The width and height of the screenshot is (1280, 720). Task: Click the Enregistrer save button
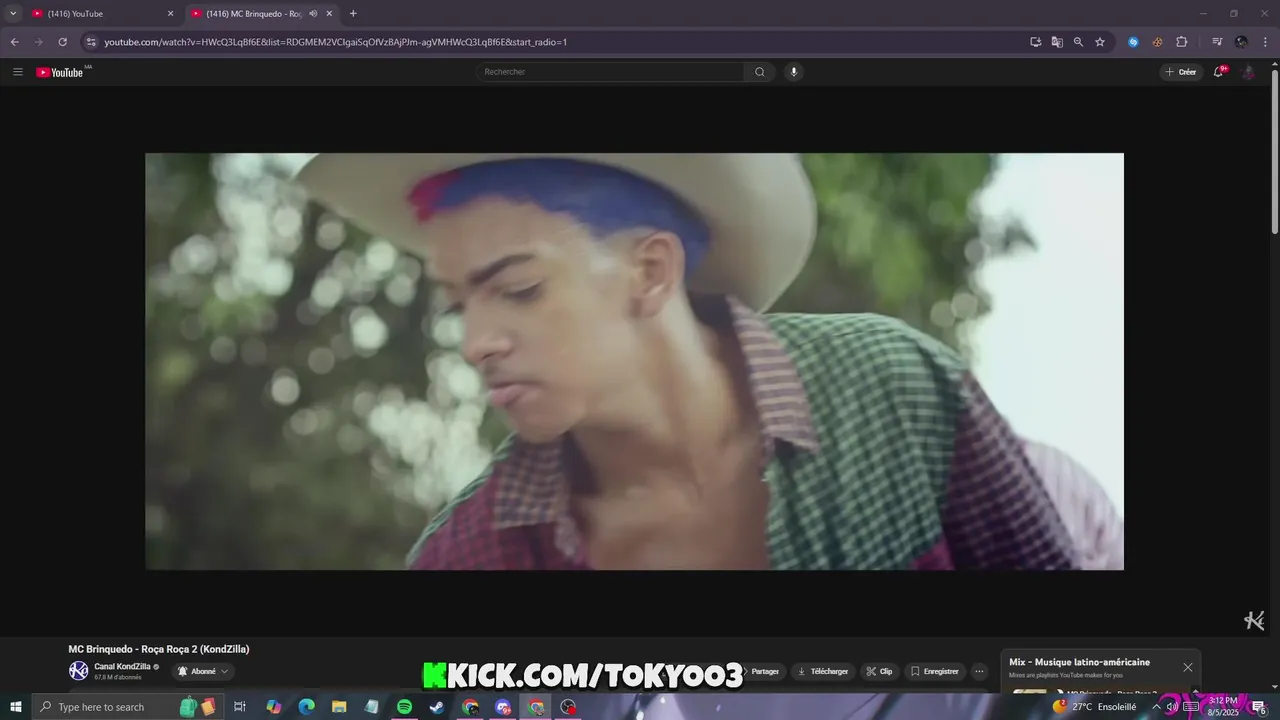pyautogui.click(x=934, y=671)
